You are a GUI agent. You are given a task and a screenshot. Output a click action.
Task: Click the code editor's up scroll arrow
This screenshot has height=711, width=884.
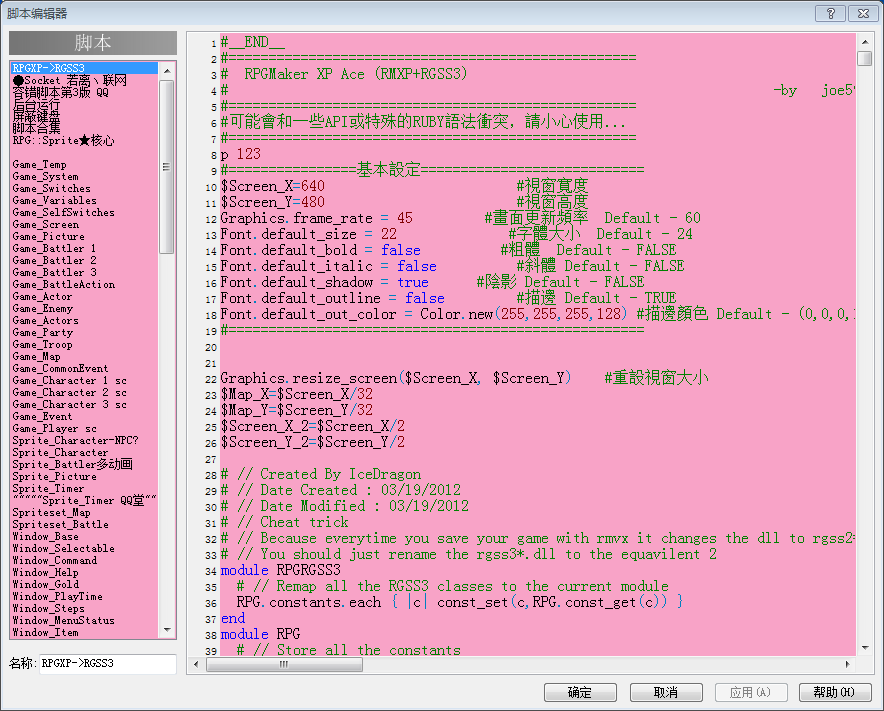[865, 42]
